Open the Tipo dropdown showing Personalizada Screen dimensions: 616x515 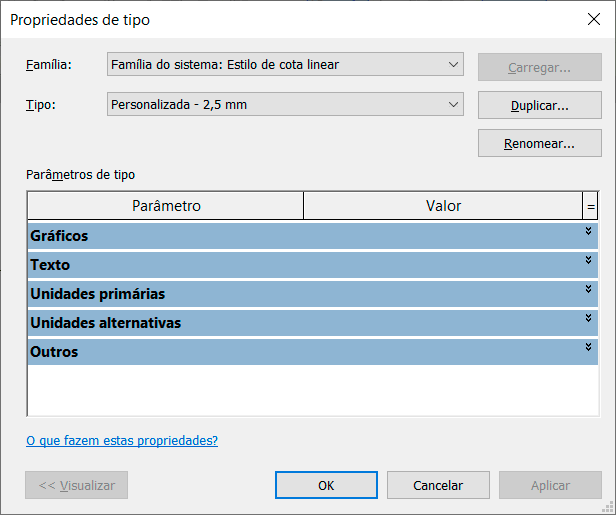pyautogui.click(x=285, y=104)
